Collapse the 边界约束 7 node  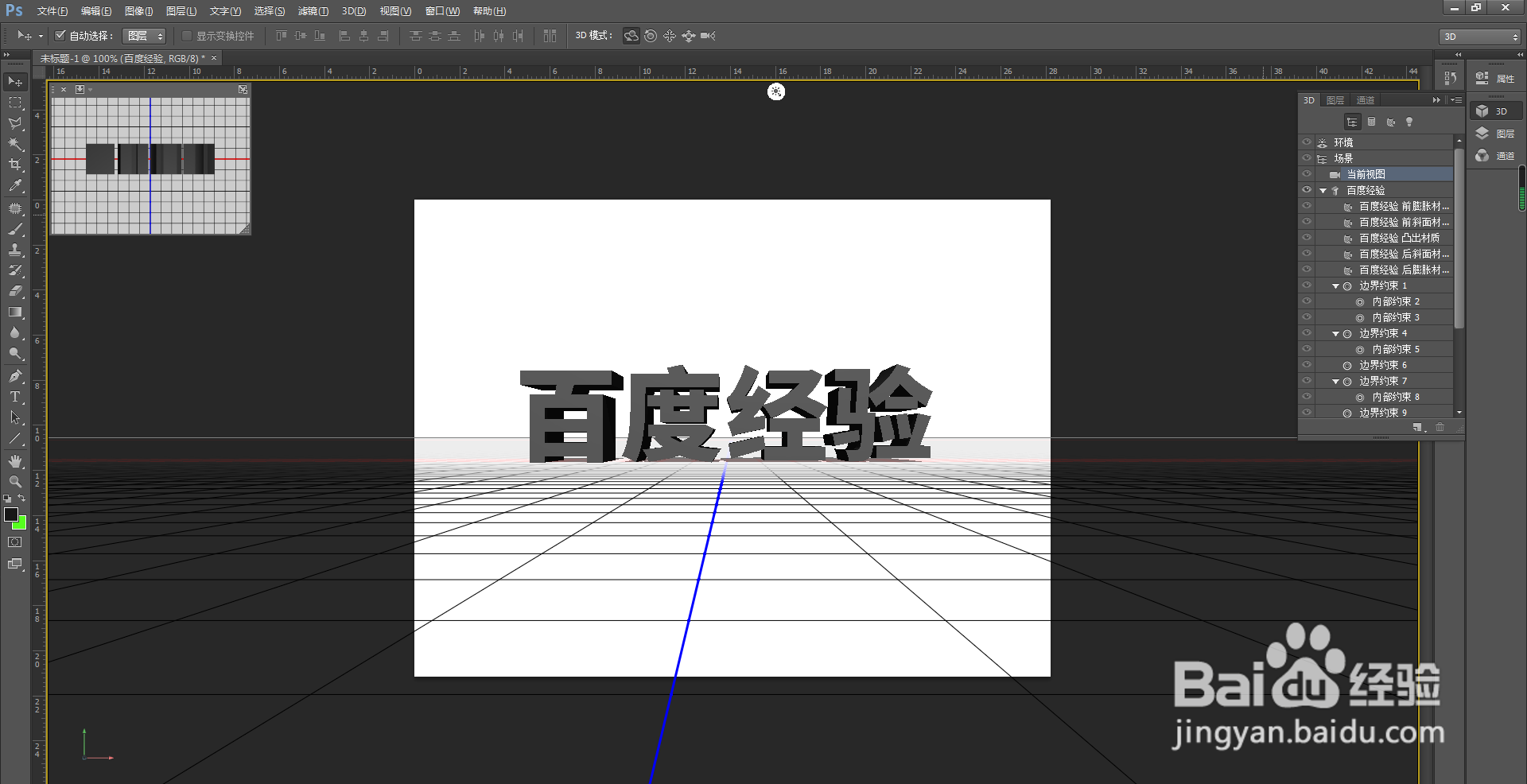pos(1335,382)
